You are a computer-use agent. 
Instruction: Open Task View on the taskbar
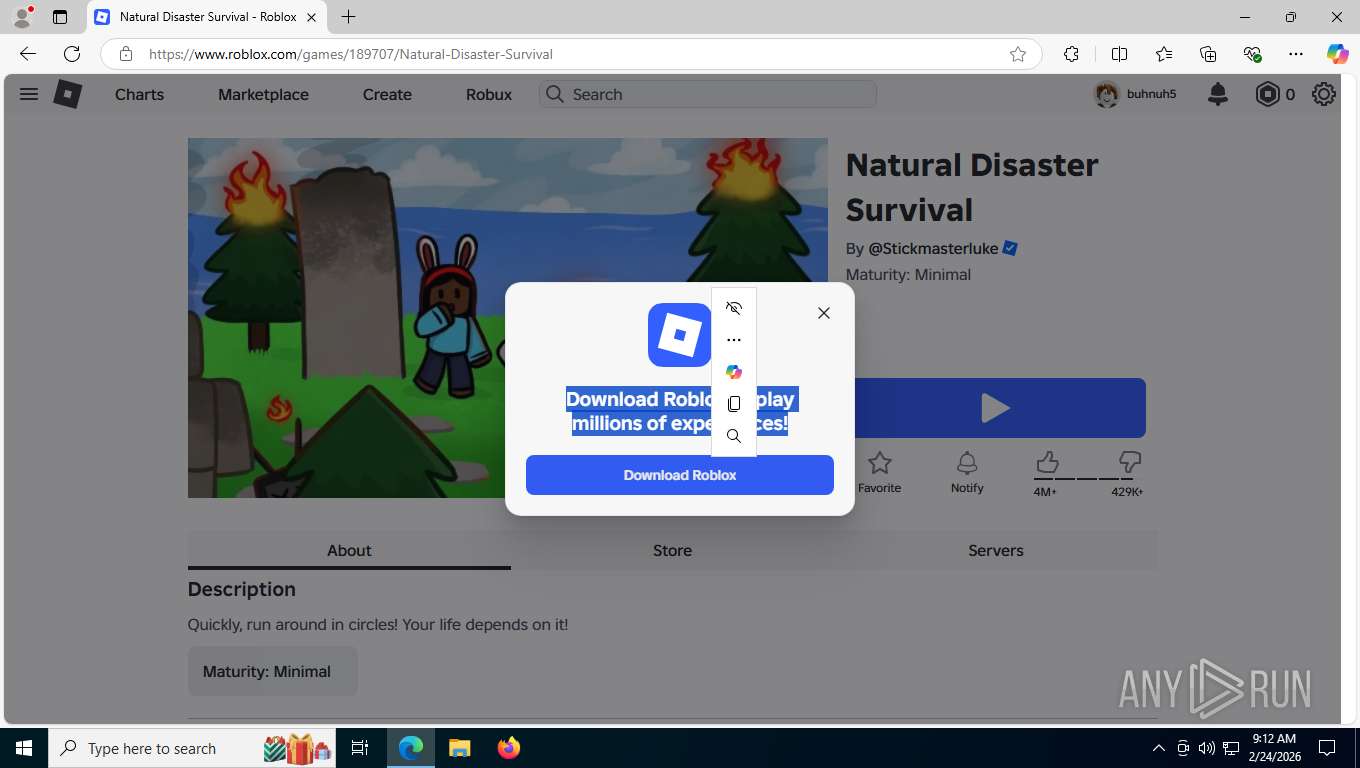(x=360, y=748)
